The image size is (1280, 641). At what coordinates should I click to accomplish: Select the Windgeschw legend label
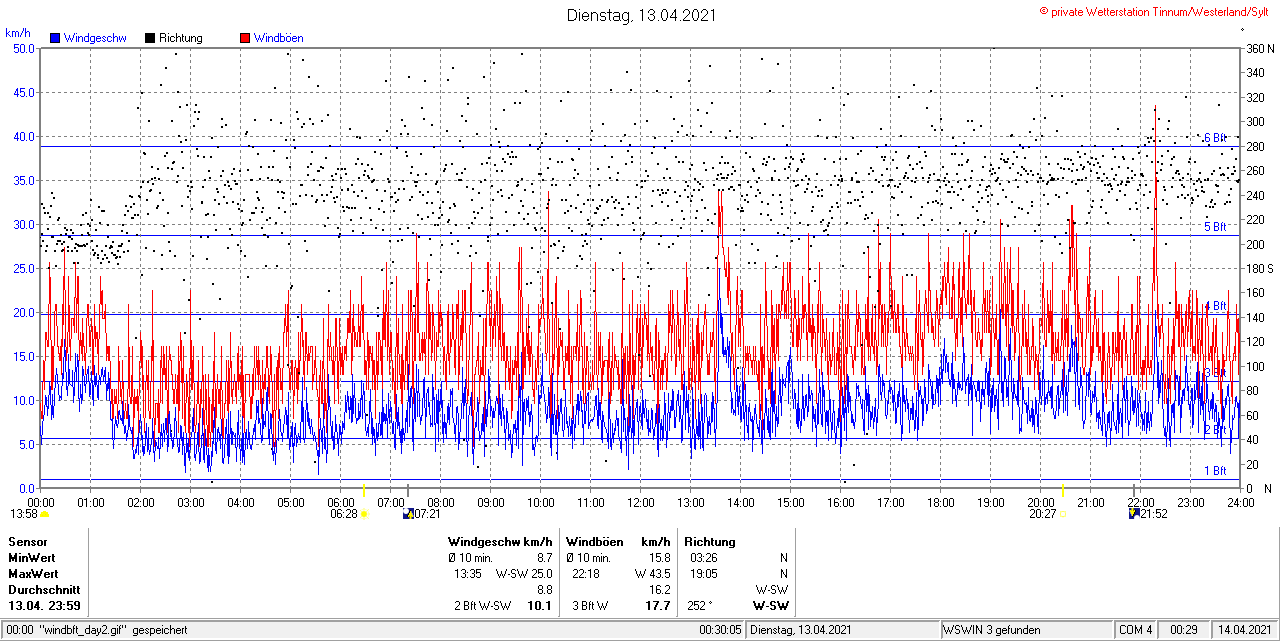95,38
